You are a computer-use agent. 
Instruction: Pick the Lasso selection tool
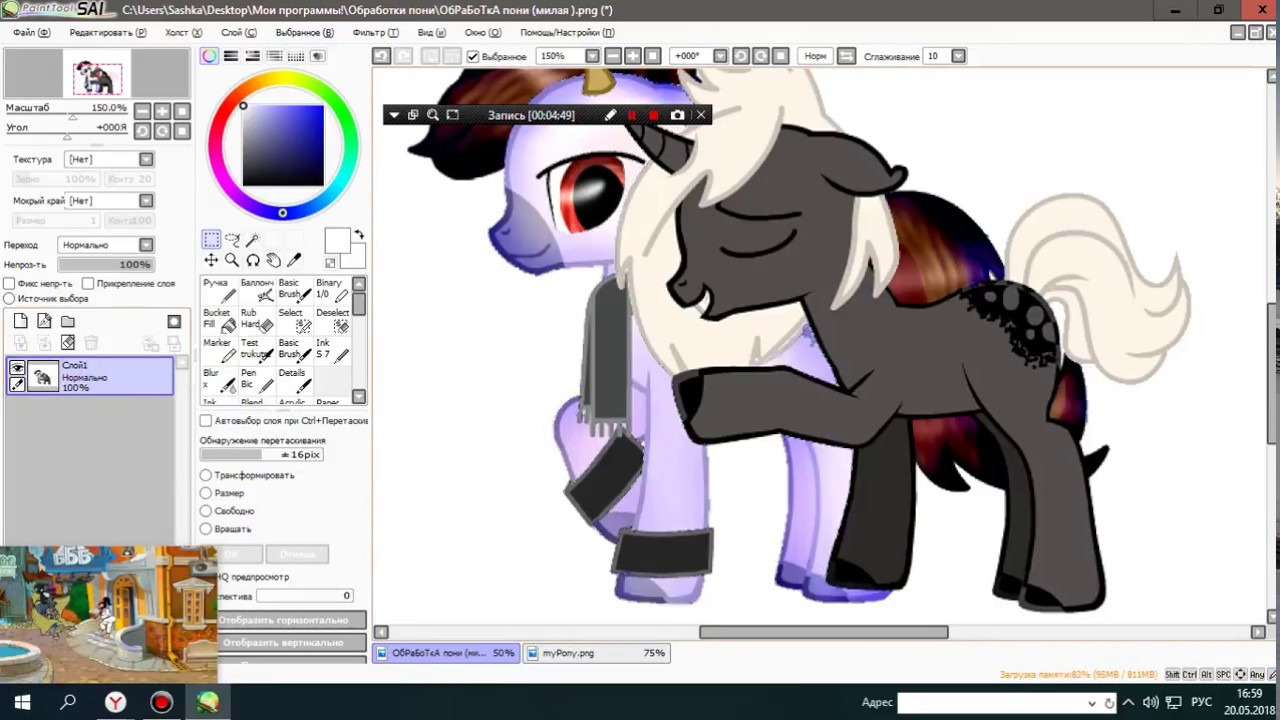point(232,239)
